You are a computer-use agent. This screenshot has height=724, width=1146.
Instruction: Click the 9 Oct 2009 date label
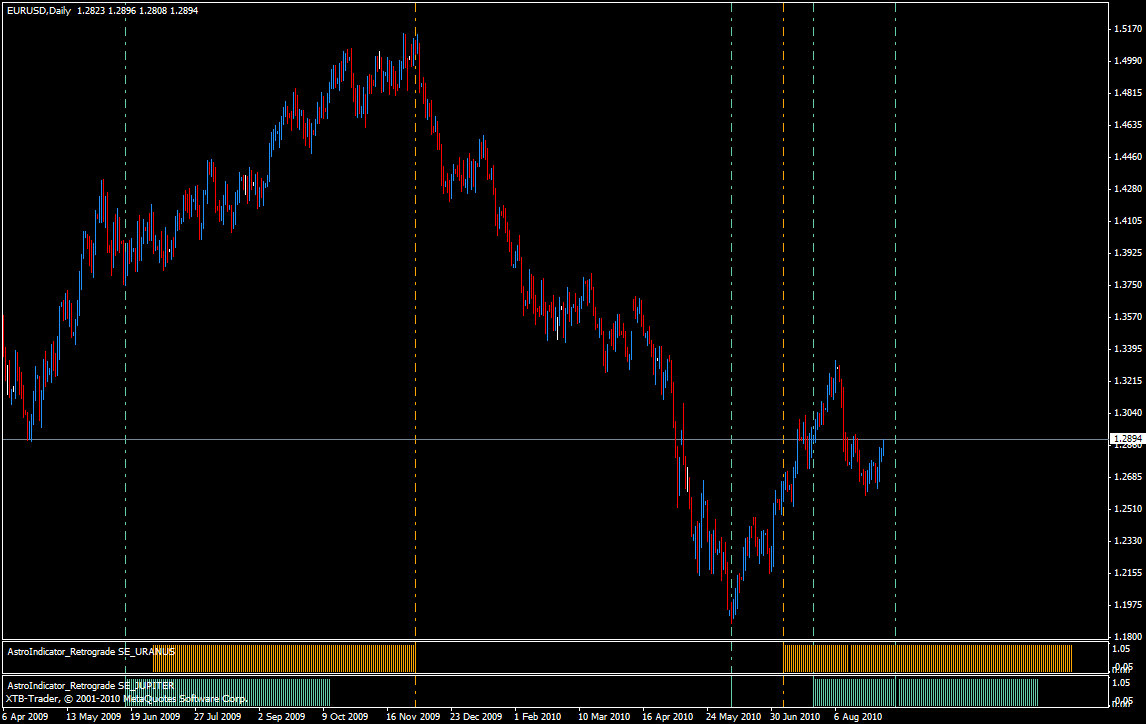[345, 717]
